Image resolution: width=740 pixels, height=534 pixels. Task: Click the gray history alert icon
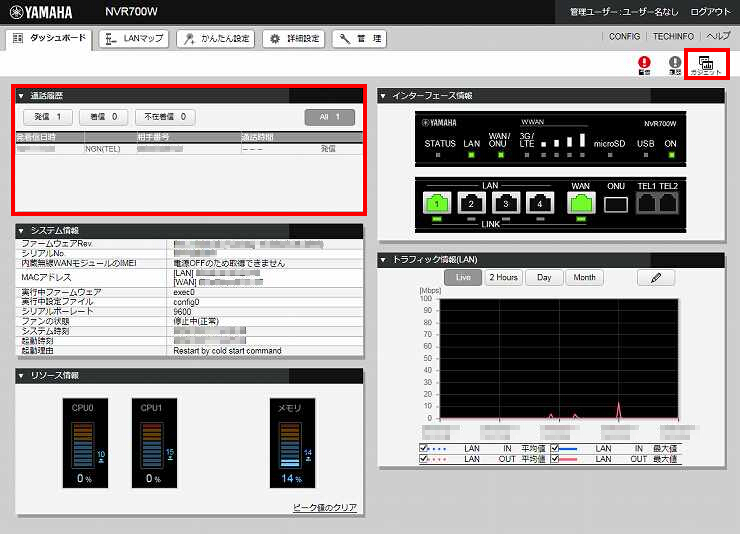(x=675, y=65)
